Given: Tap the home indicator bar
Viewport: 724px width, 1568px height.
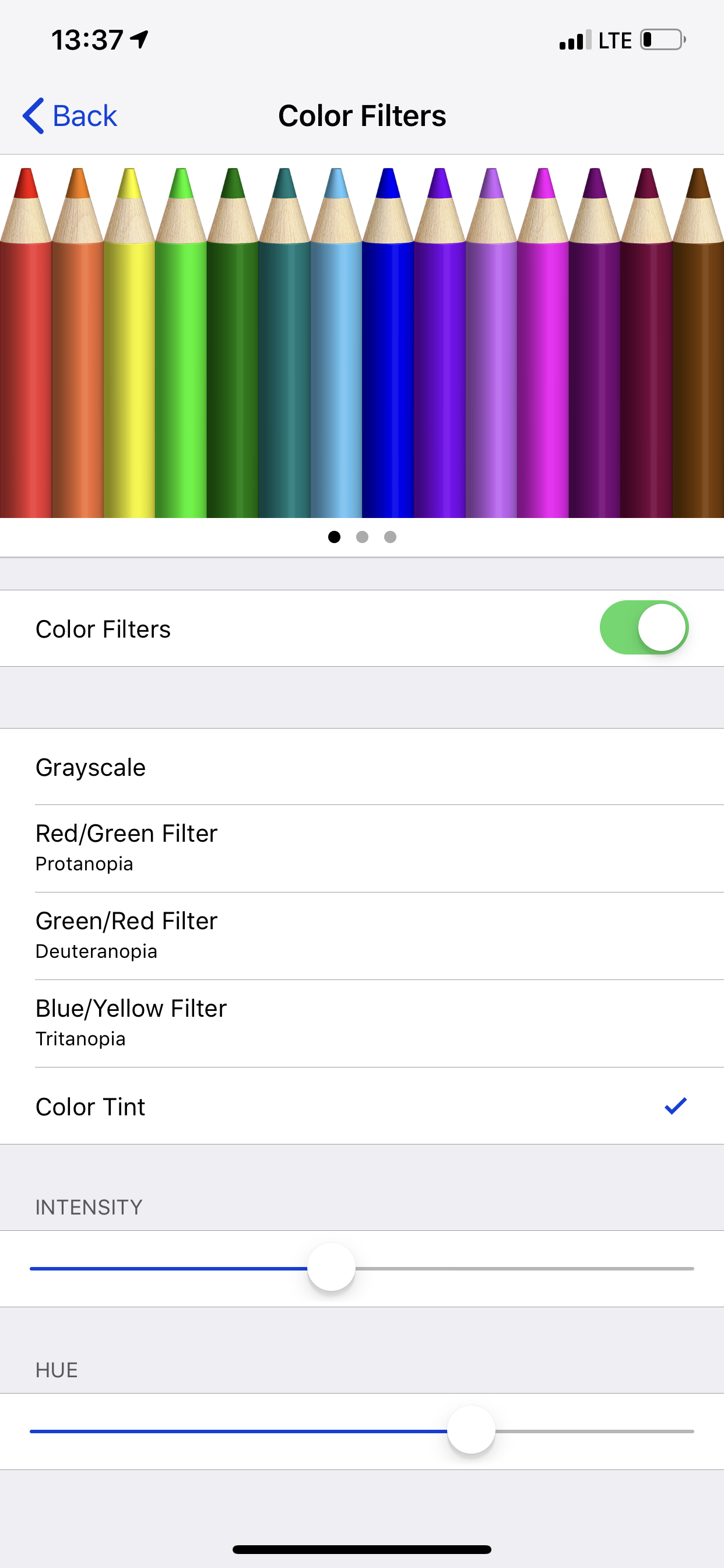Looking at the screenshot, I should pos(362,1549).
